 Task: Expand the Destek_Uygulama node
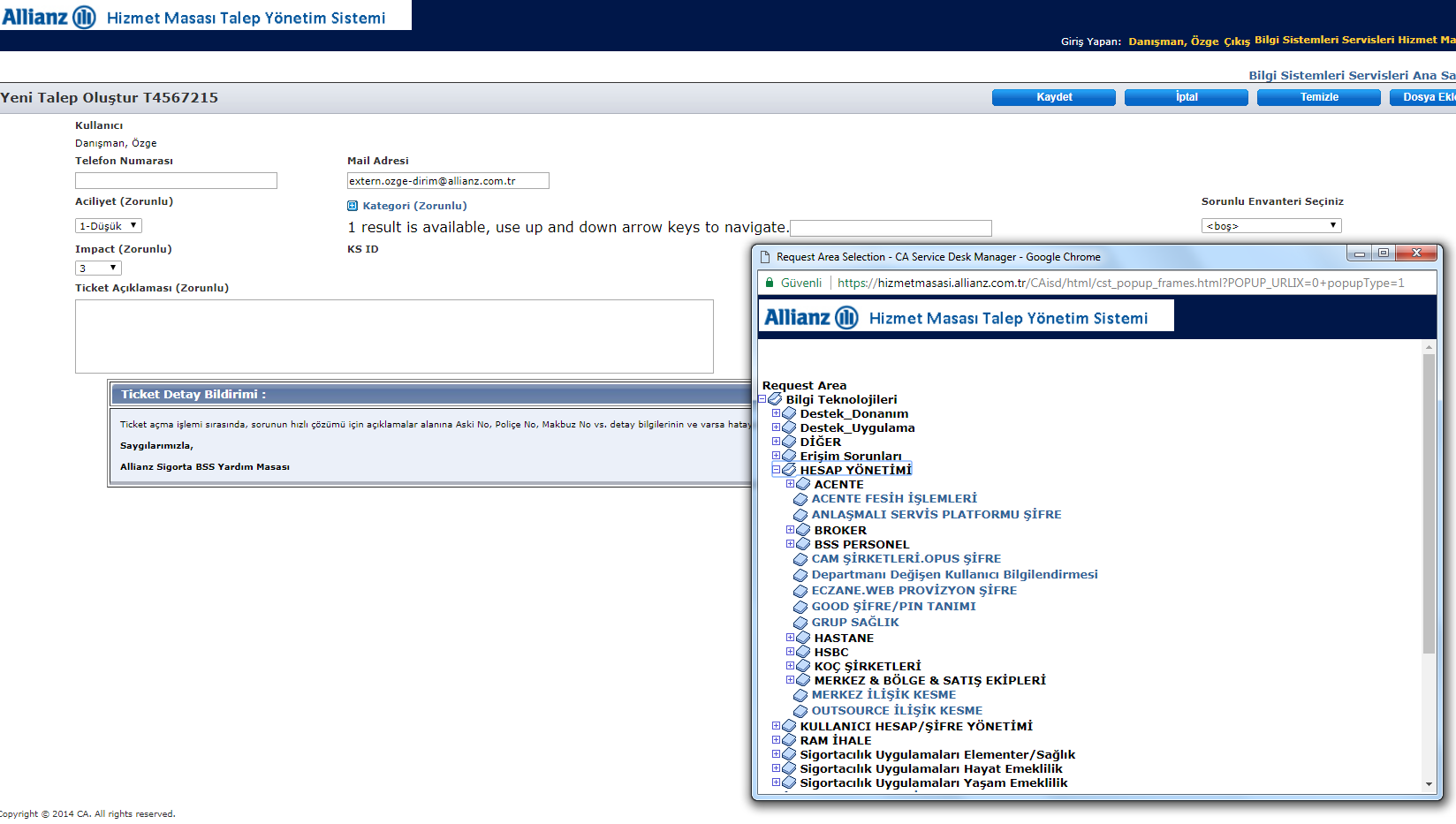pos(777,427)
